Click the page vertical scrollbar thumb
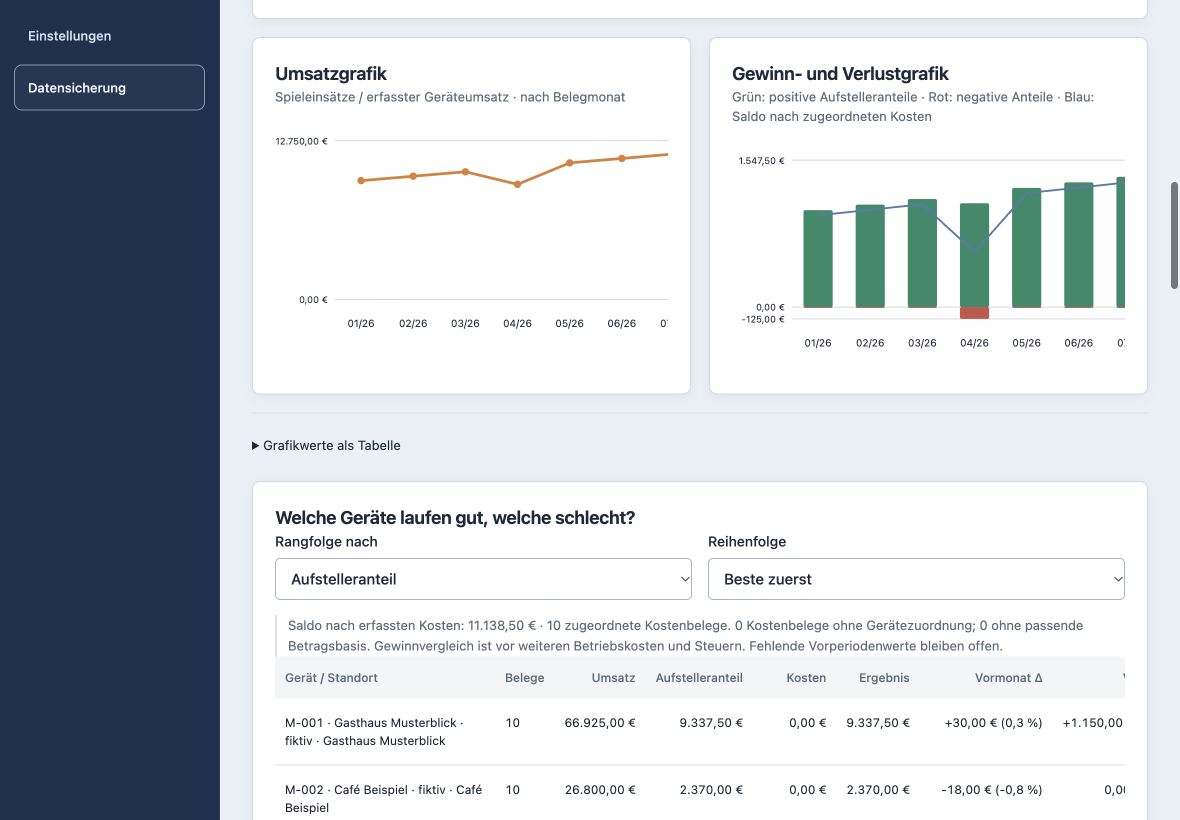 [x=1174, y=235]
